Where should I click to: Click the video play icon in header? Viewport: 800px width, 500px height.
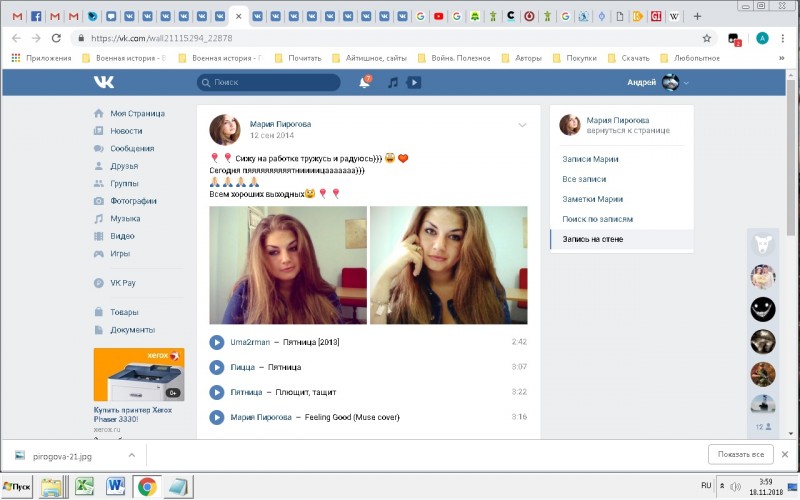(x=414, y=82)
